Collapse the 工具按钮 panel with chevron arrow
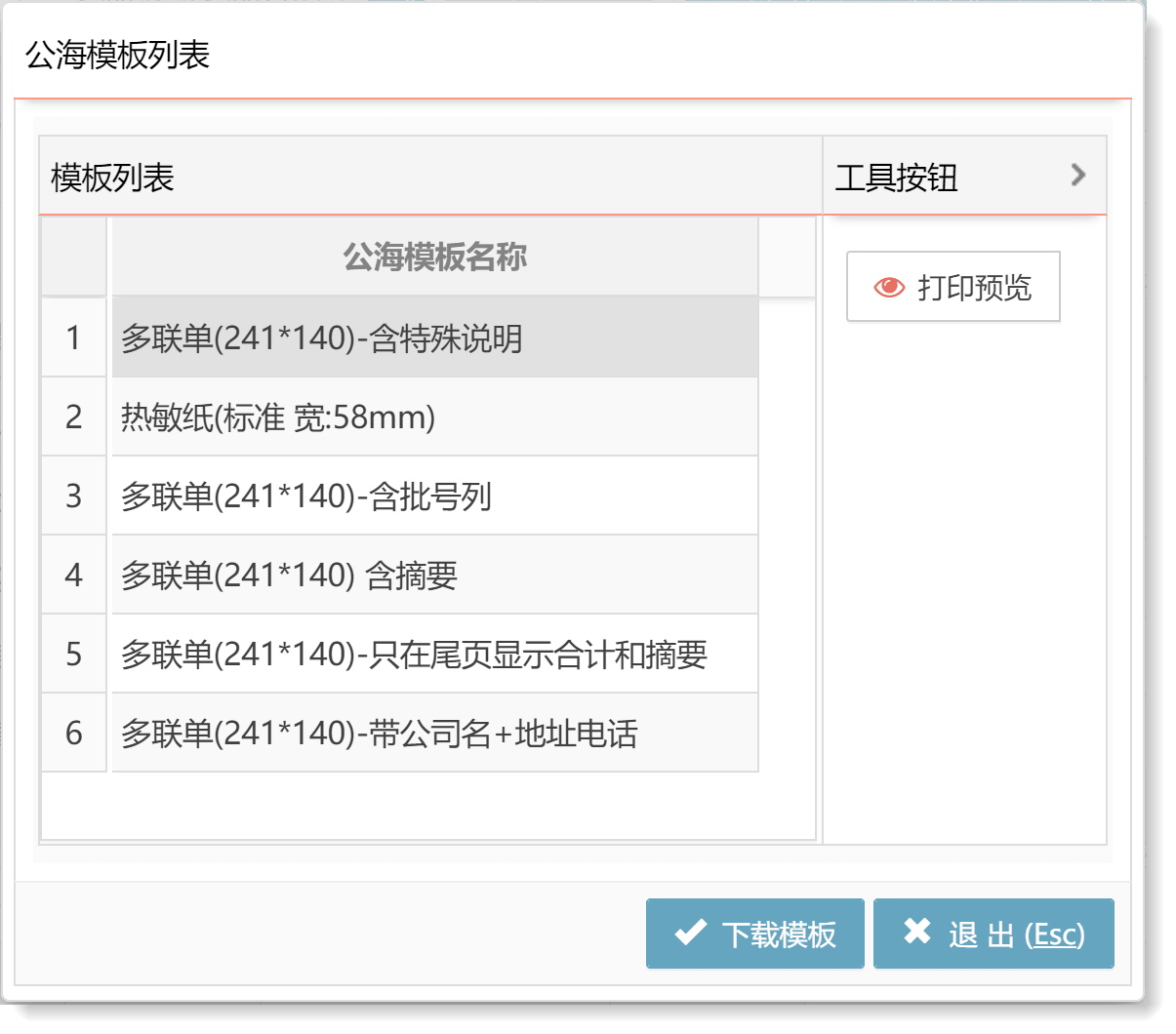This screenshot has height=1034, width=1176. pyautogui.click(x=1077, y=176)
